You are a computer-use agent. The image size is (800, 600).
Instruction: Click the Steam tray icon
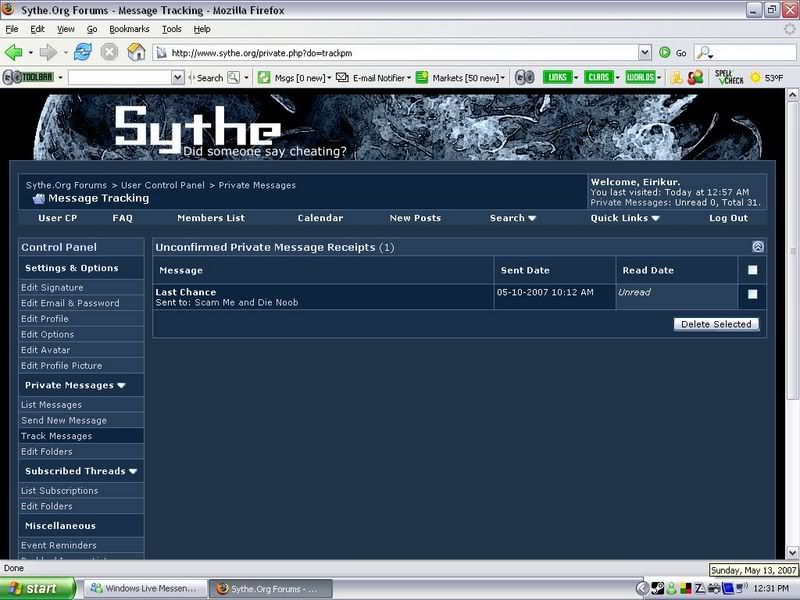pos(658,588)
